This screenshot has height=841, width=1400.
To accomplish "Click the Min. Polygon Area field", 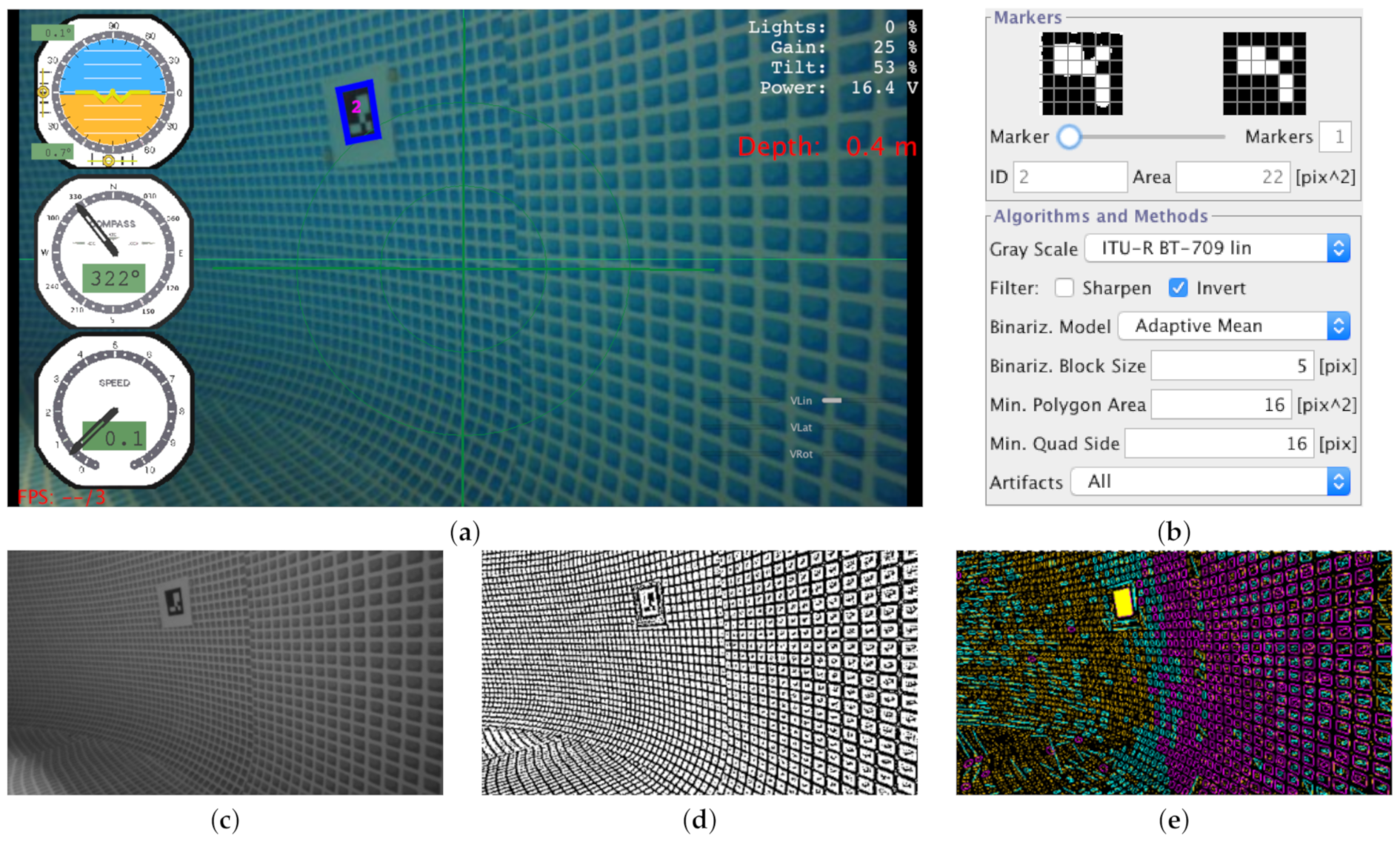I will click(1221, 405).
